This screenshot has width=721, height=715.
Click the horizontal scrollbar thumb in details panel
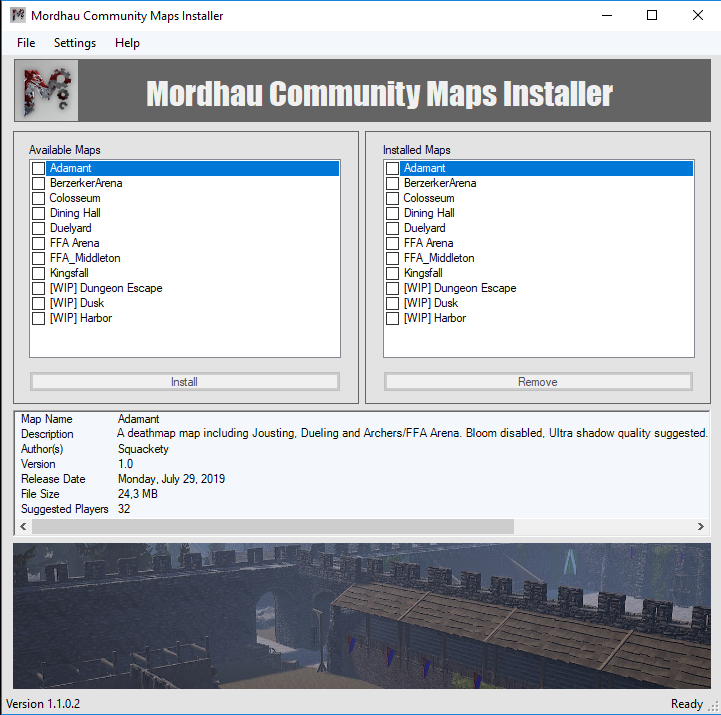pyautogui.click(x=273, y=526)
